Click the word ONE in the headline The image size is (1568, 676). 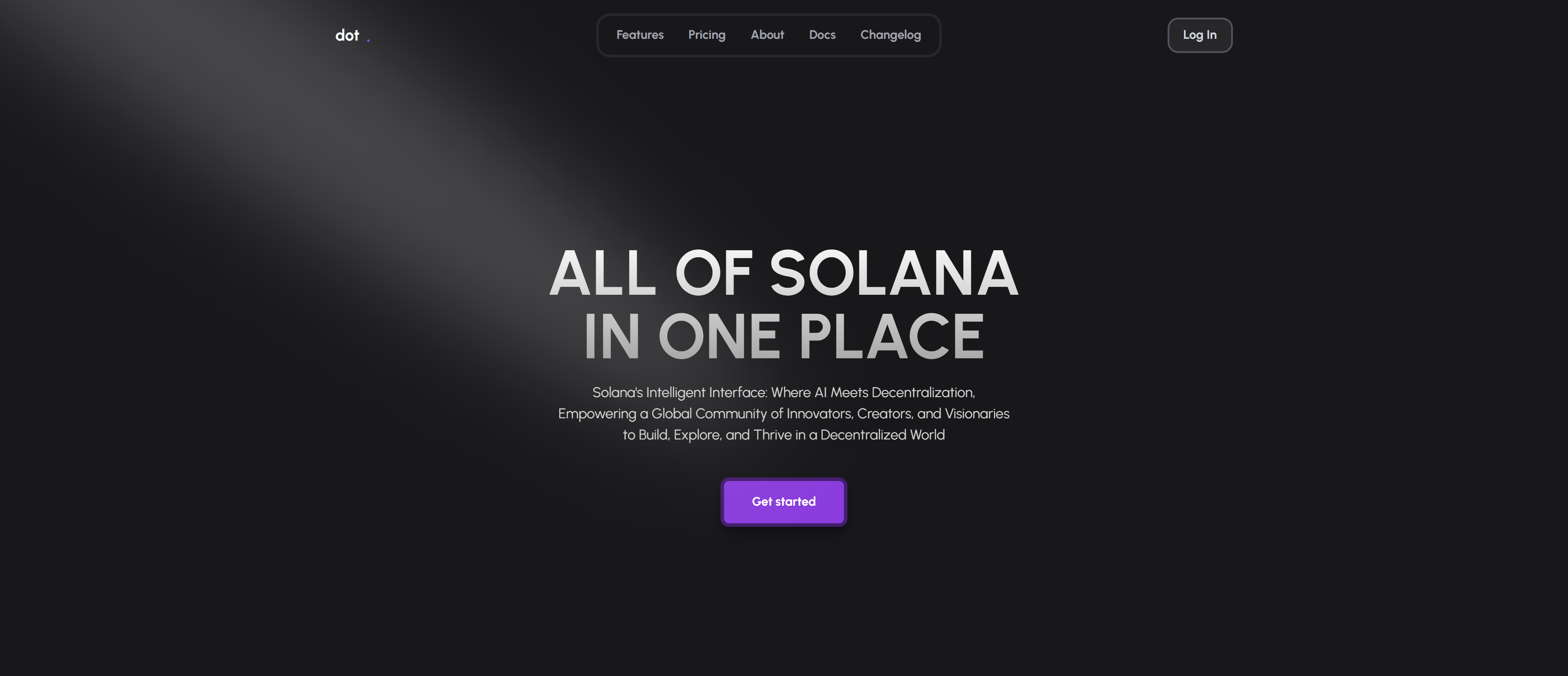pos(719,336)
